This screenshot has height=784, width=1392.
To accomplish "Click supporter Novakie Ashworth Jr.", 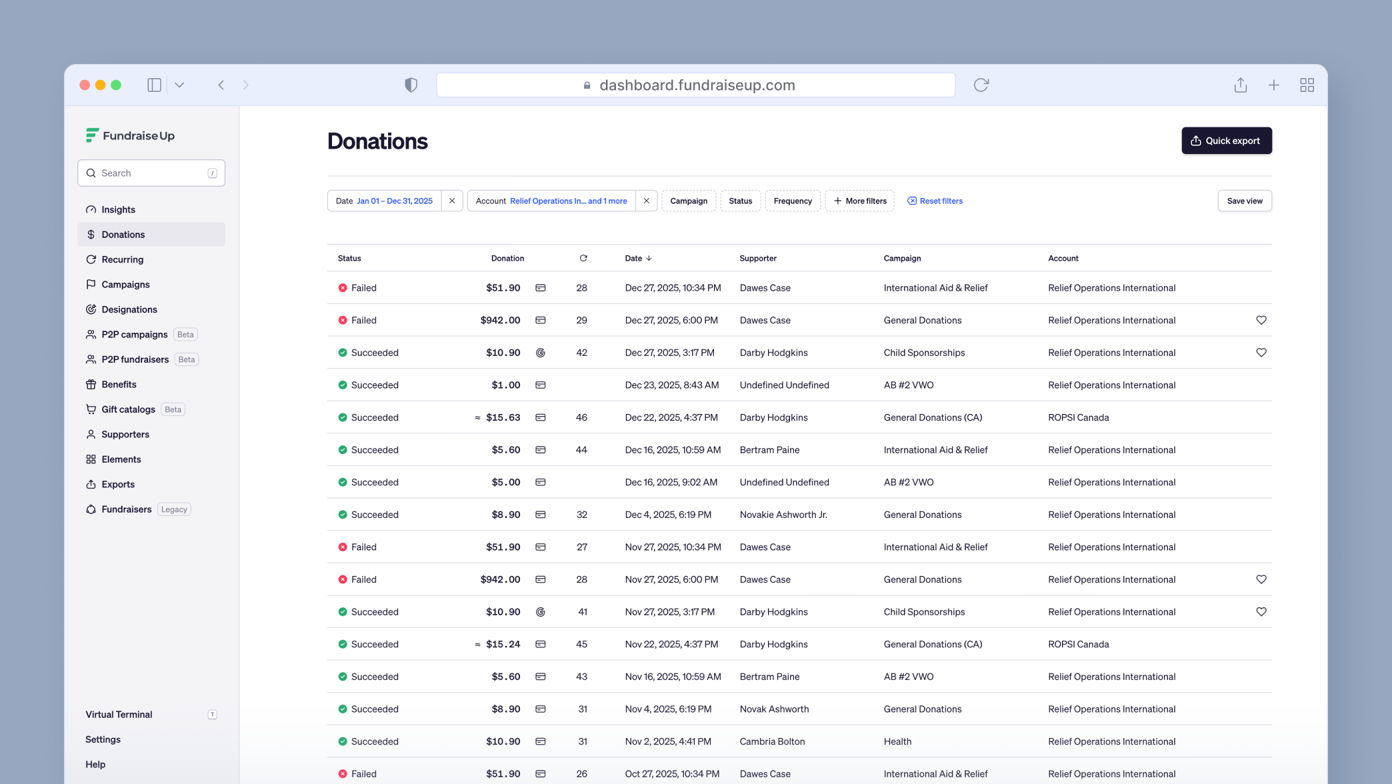I will [784, 515].
